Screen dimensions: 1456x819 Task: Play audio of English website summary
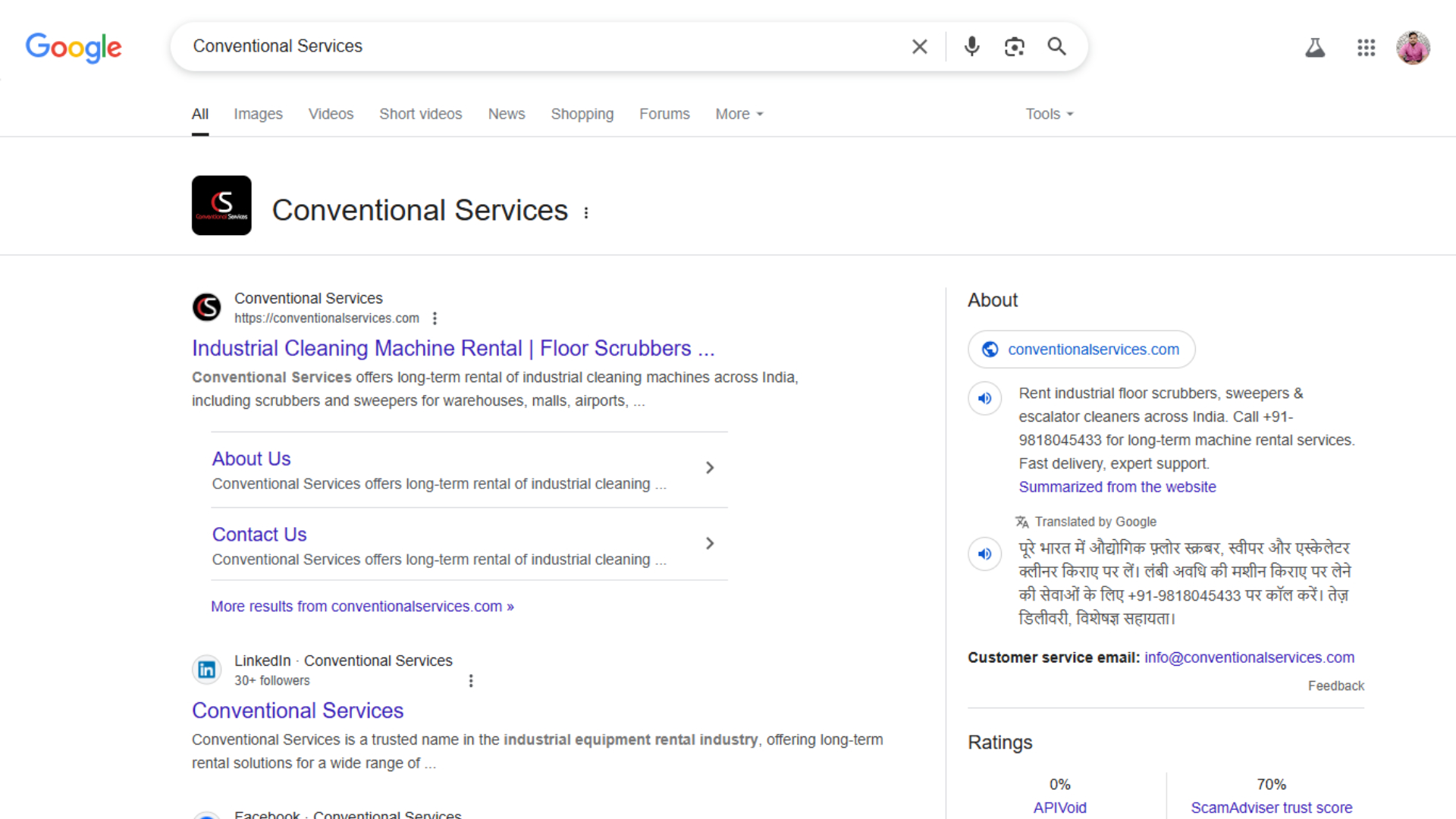[x=984, y=398]
